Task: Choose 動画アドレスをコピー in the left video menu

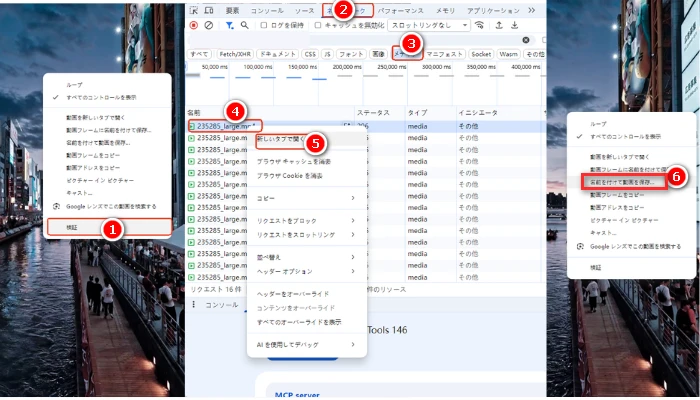Action: tap(93, 168)
